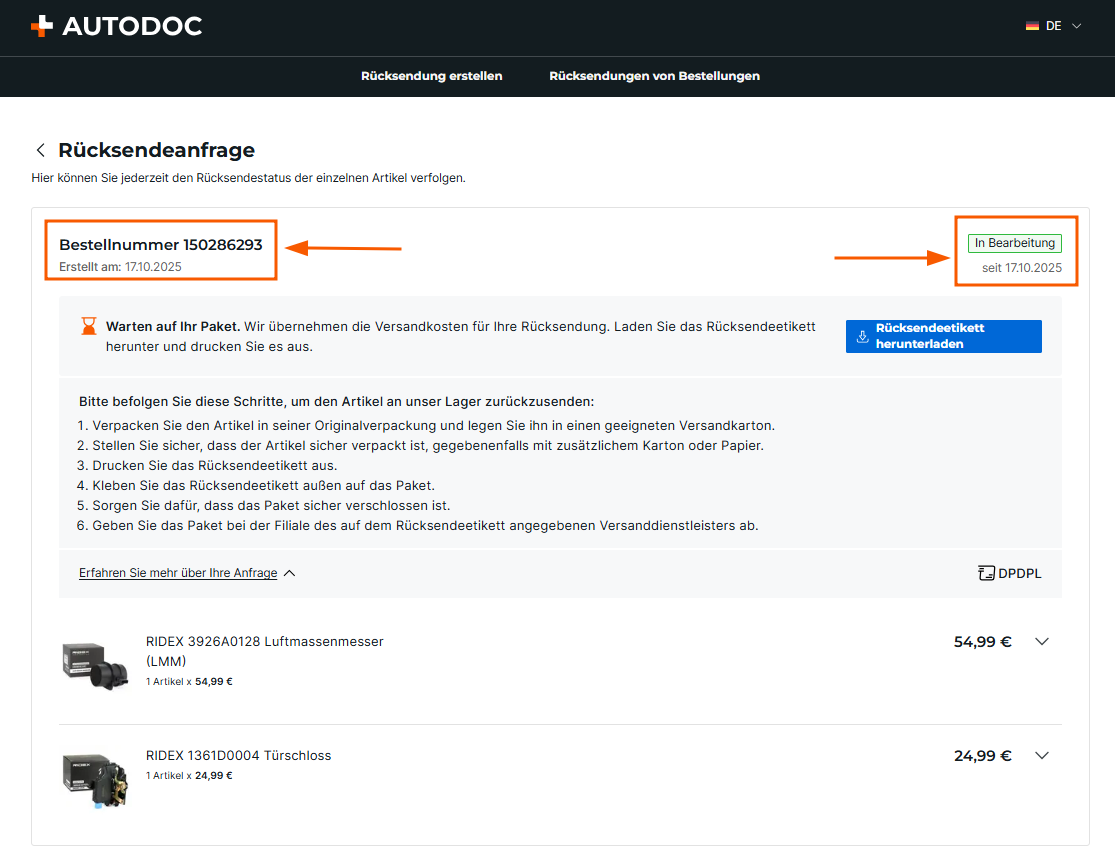Expand the Luftmassenmesser 54,99 € item details
This screenshot has width=1115, height=859.
click(x=1041, y=642)
